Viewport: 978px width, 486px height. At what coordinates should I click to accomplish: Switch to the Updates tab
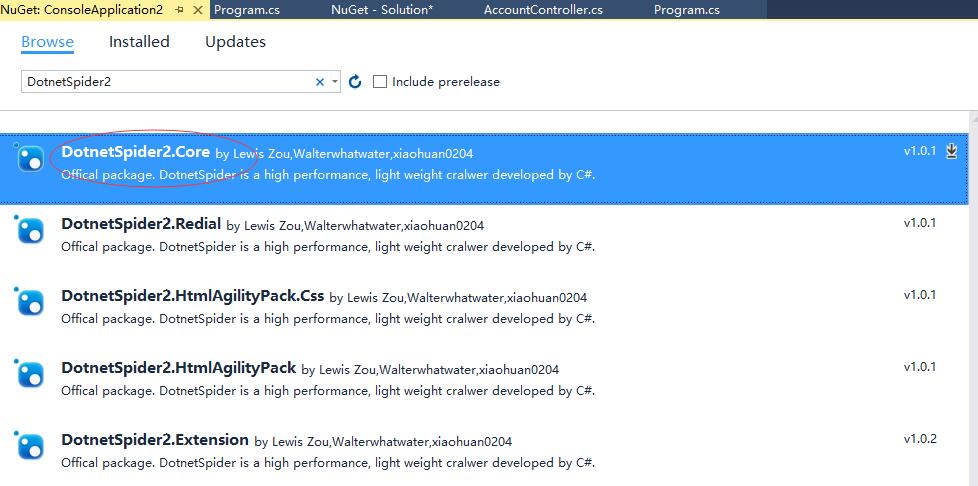(235, 42)
